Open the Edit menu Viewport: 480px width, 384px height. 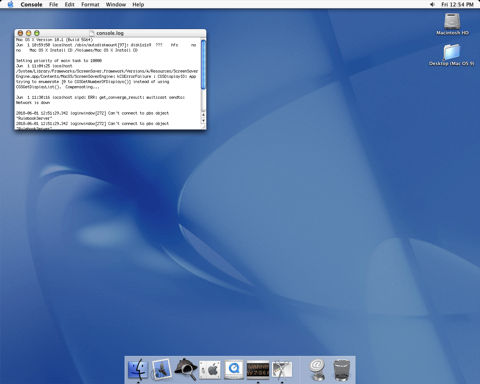69,4
